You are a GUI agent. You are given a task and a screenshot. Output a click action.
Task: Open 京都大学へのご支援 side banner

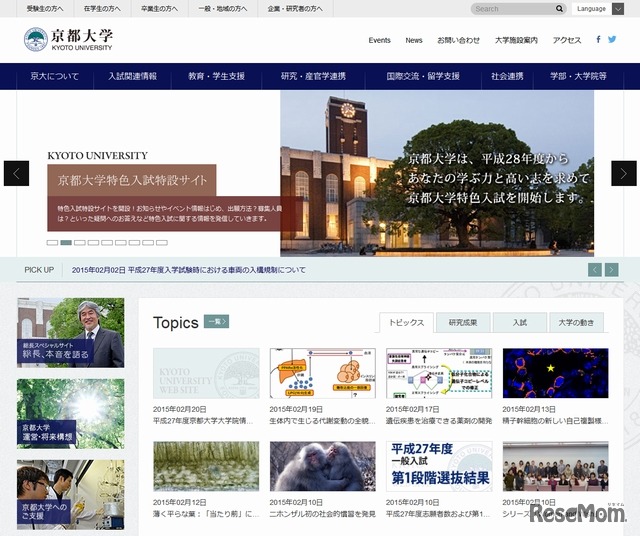[71, 495]
